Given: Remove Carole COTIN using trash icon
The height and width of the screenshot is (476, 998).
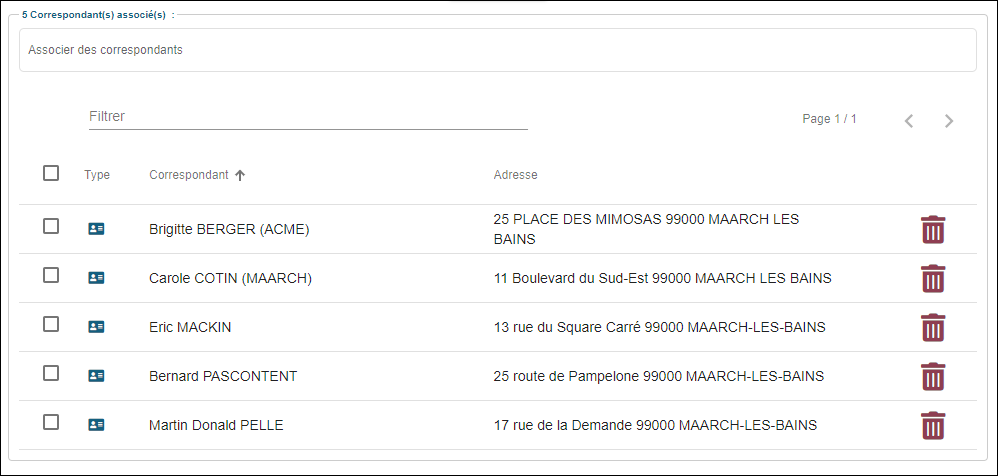Looking at the screenshot, I should (932, 279).
